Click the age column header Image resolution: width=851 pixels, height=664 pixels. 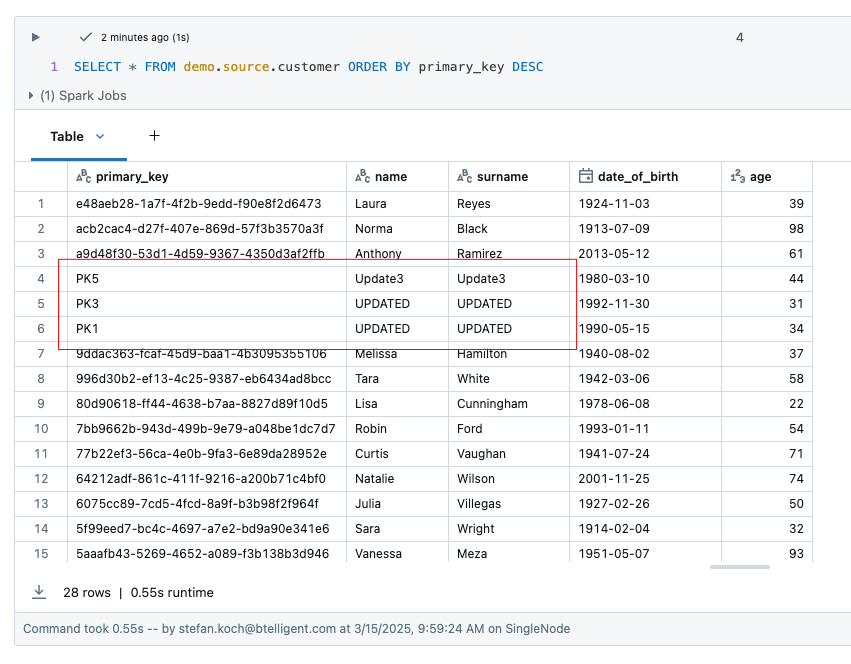[x=760, y=177]
